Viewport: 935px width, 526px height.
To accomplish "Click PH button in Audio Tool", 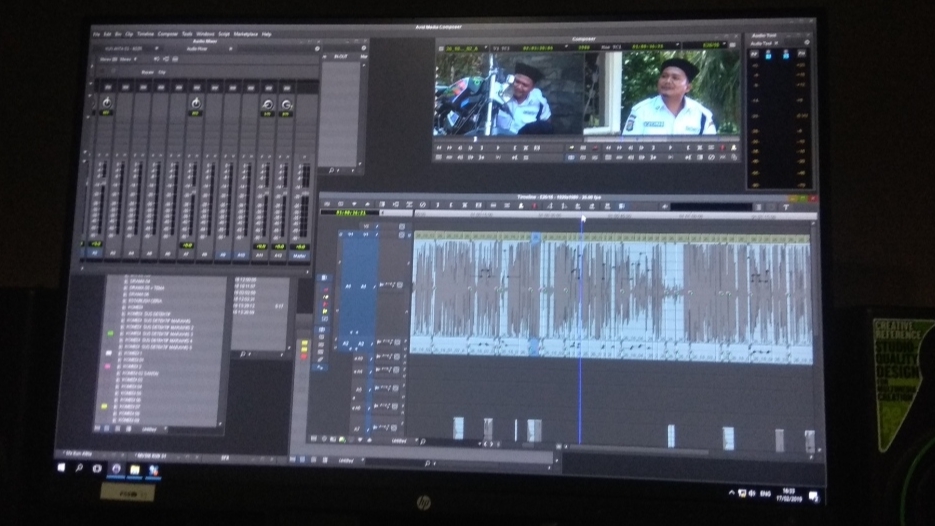I will [801, 54].
